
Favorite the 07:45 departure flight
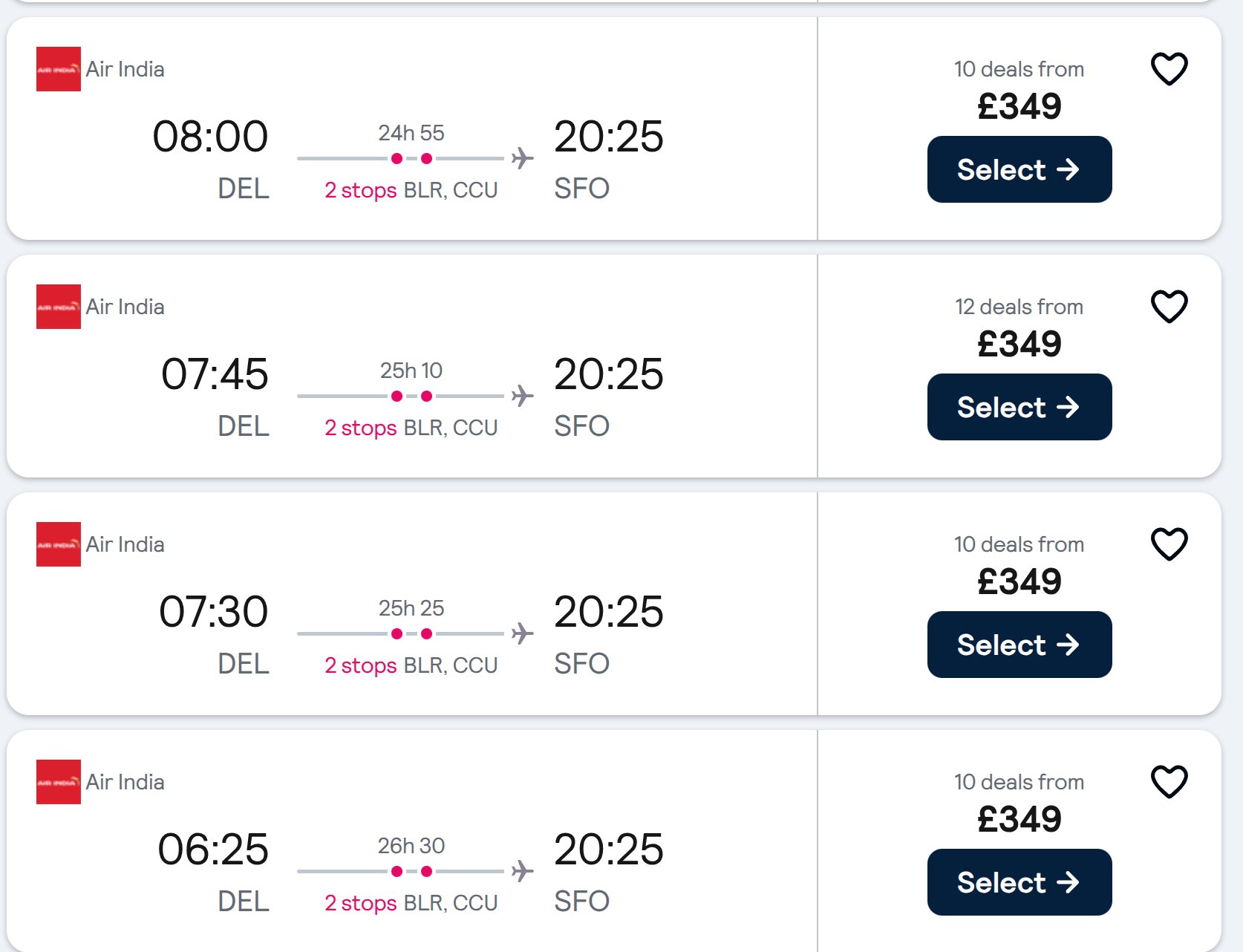pyautogui.click(x=1169, y=307)
